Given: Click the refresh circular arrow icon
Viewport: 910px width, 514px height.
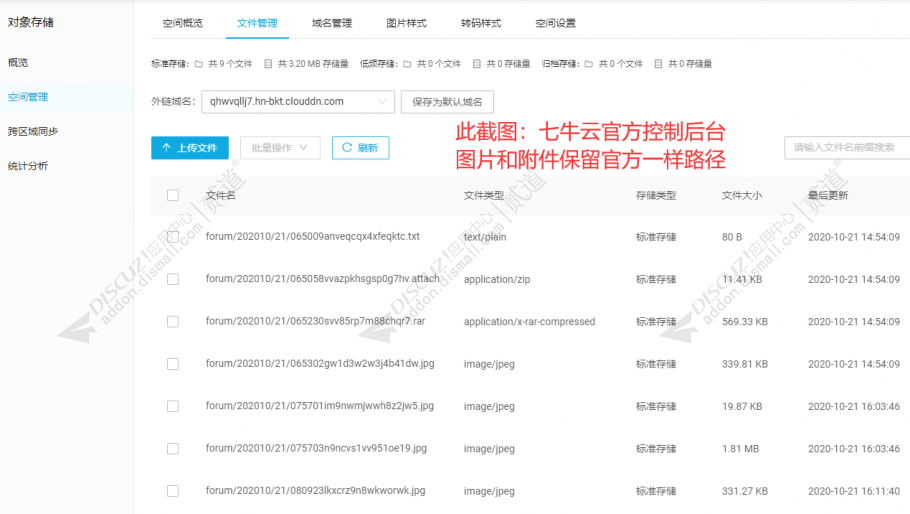Looking at the screenshot, I should coord(346,147).
